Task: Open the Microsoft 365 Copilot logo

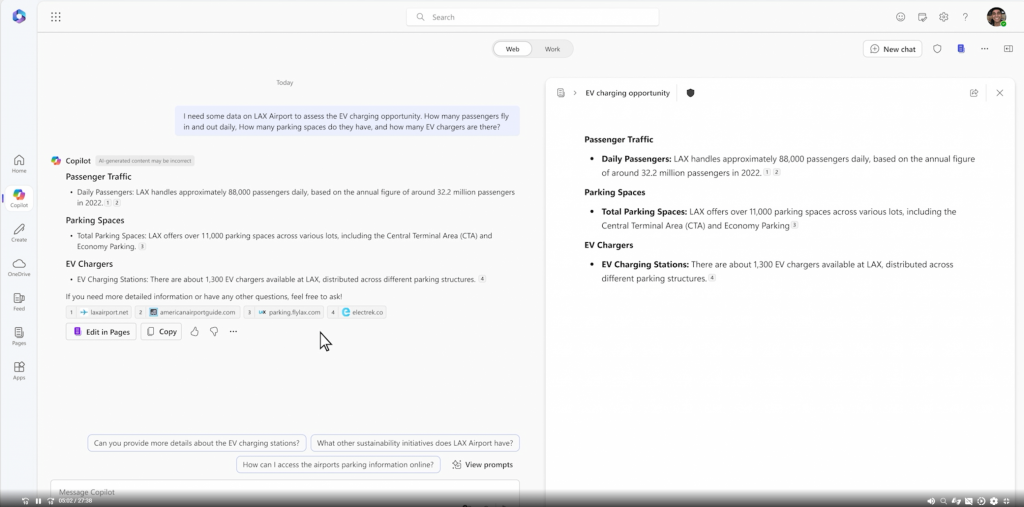Action: coord(19,17)
